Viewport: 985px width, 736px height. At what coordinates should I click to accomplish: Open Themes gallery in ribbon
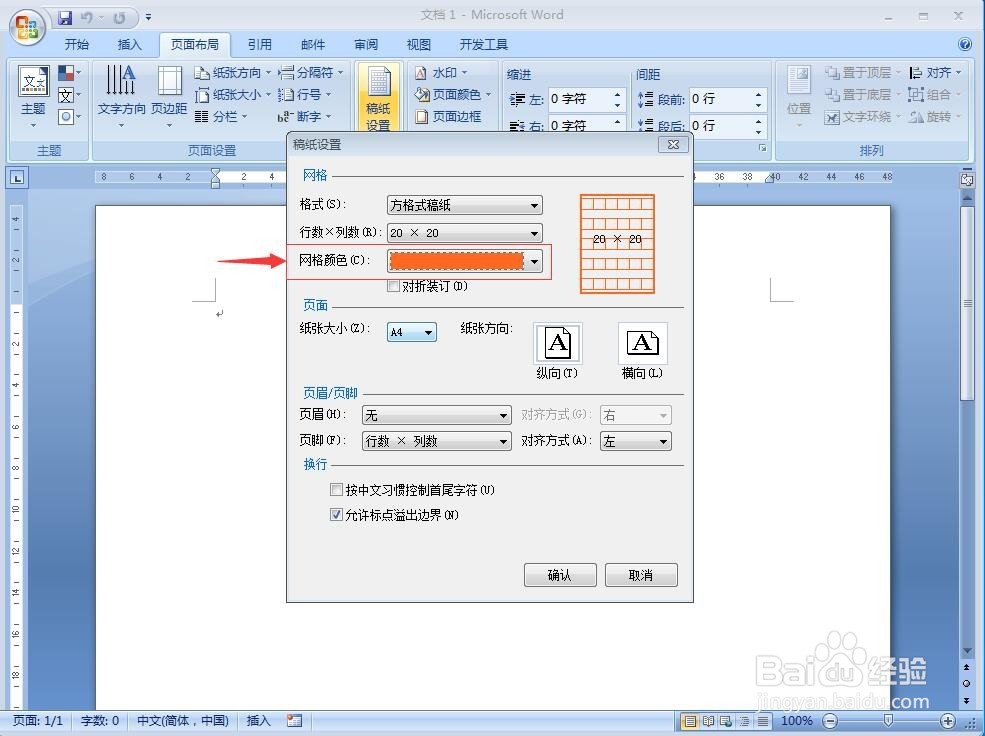(x=33, y=96)
